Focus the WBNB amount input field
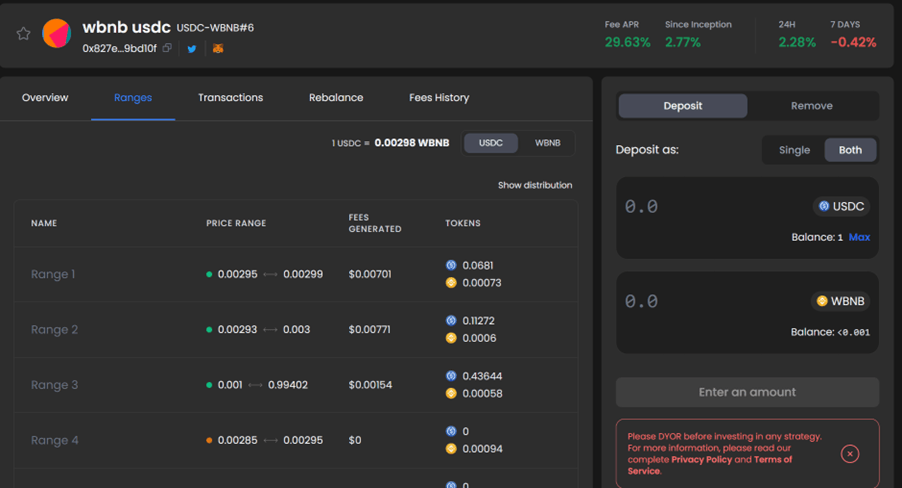The image size is (902, 488). [713, 302]
